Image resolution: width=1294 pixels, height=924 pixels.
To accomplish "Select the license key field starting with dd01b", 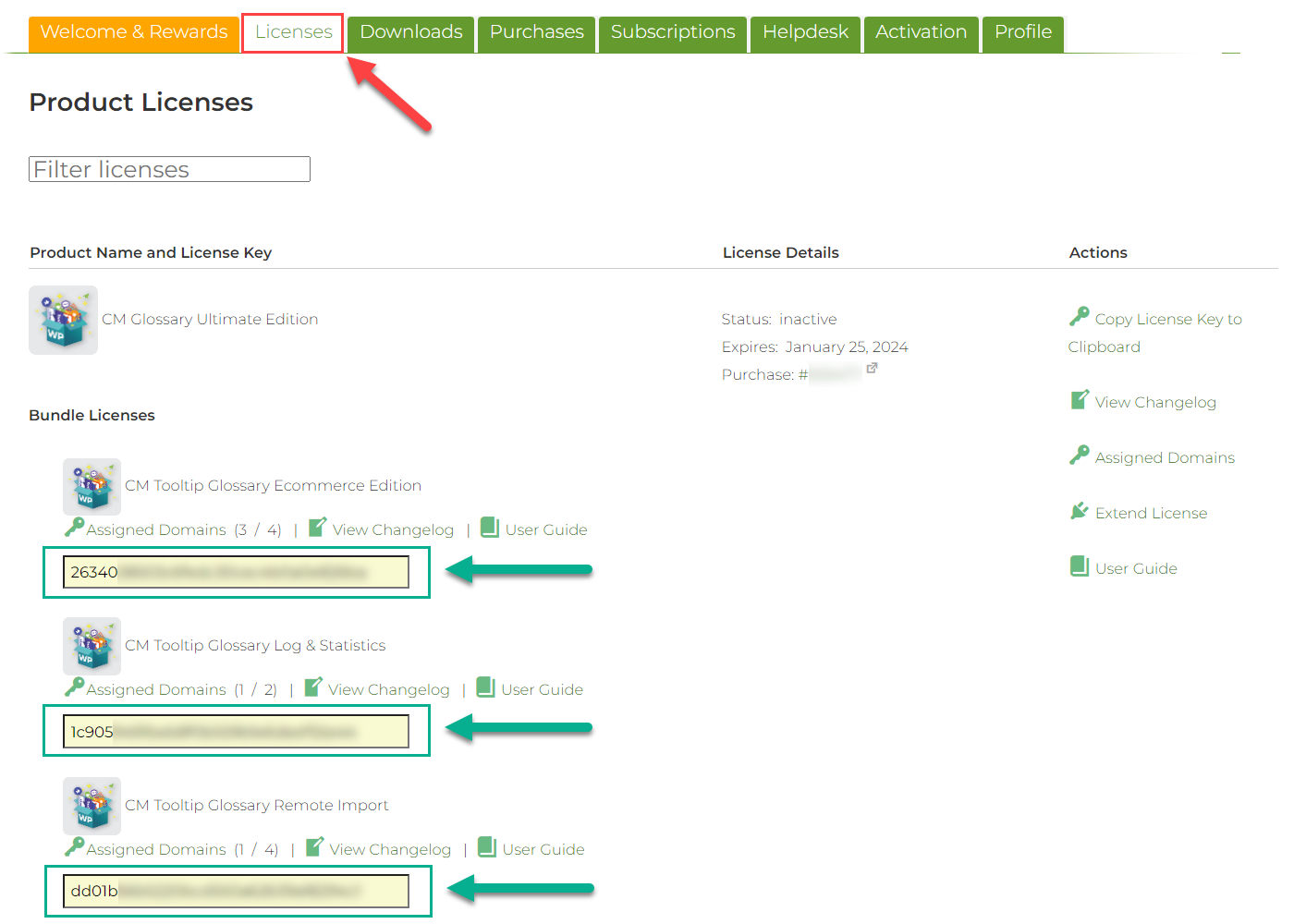I will pyautogui.click(x=236, y=892).
